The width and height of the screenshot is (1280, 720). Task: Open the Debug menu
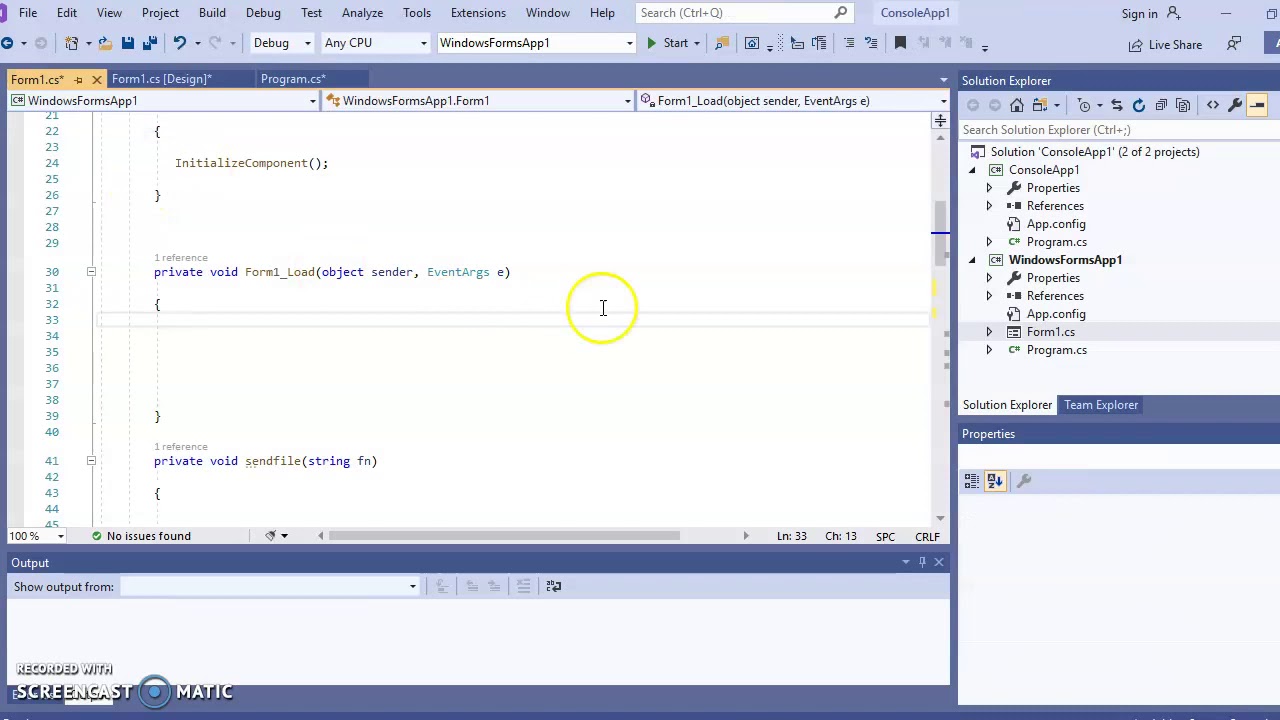tap(263, 13)
